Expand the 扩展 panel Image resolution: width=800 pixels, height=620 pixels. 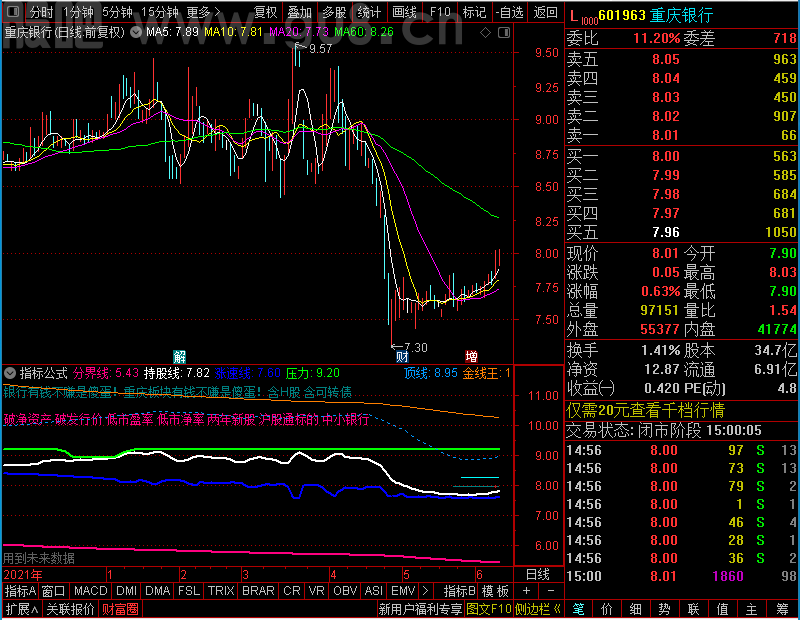(21, 609)
